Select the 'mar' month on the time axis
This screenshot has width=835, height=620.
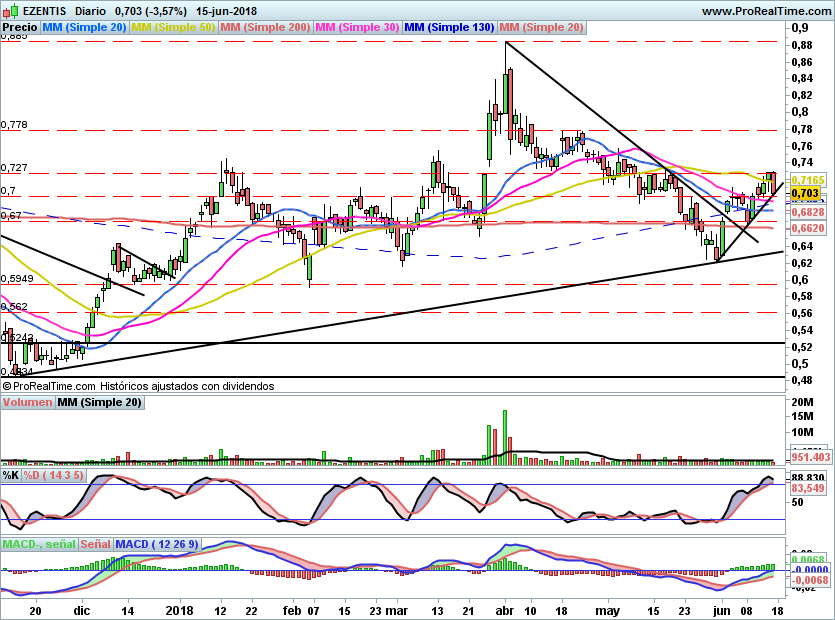(397, 610)
